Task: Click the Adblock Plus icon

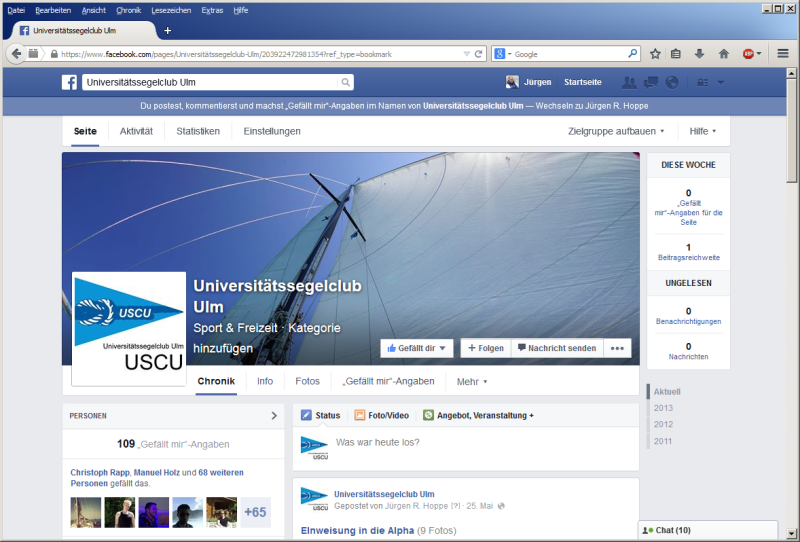Action: (x=748, y=54)
